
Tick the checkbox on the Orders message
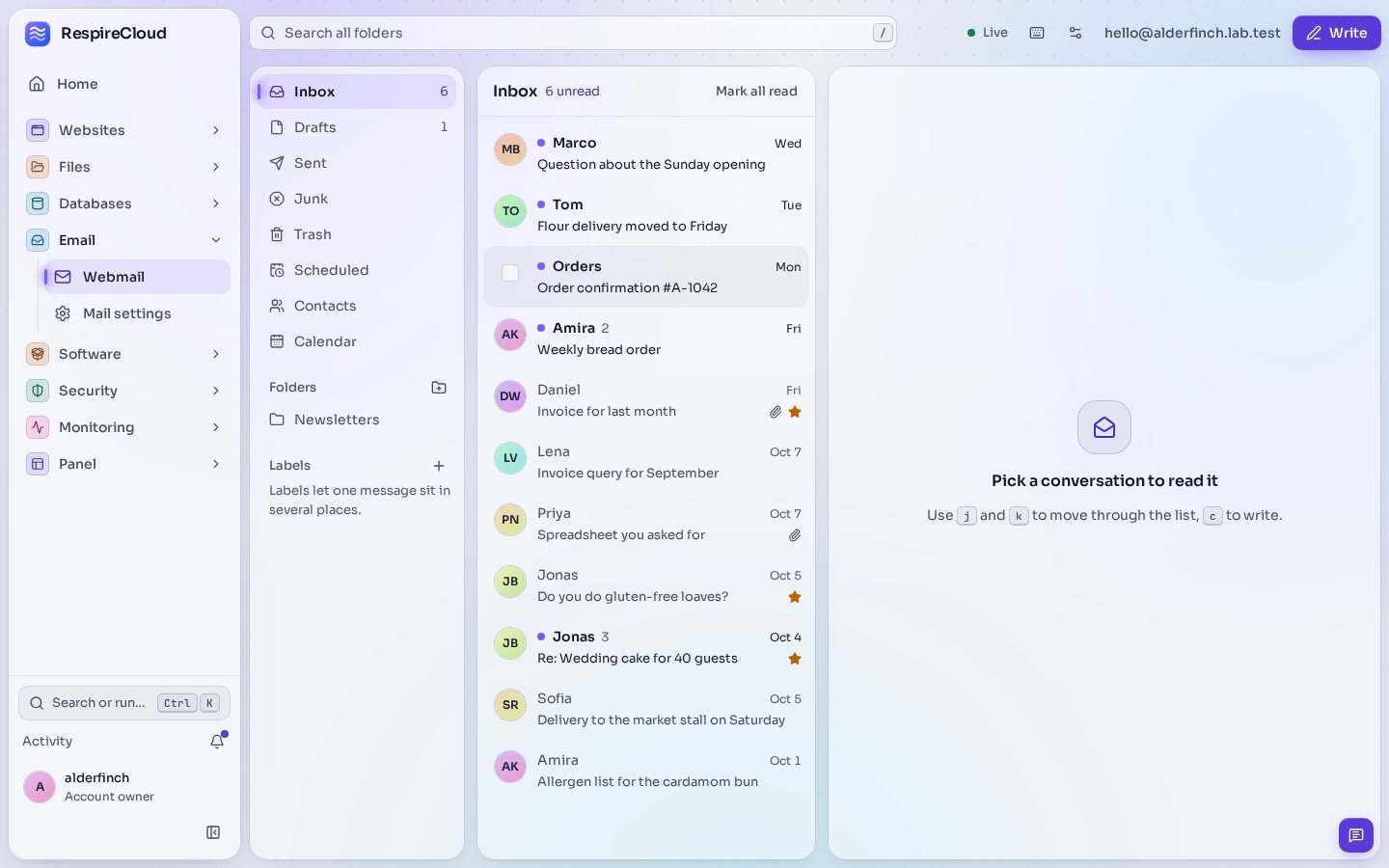point(510,273)
